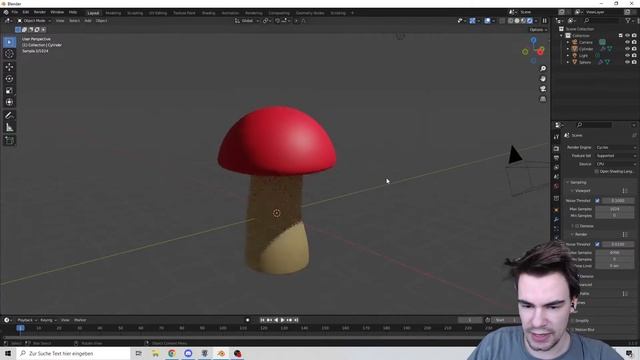This screenshot has height=360, width=640.
Task: Select the Cursor tool
Action: 9,54
